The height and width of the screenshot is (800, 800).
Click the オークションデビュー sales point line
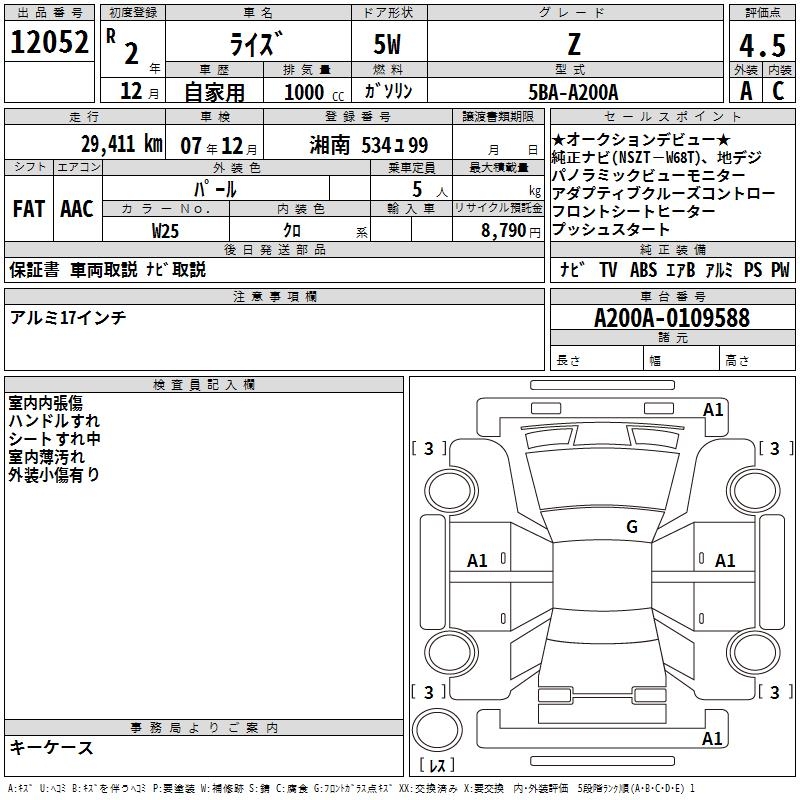[641, 139]
